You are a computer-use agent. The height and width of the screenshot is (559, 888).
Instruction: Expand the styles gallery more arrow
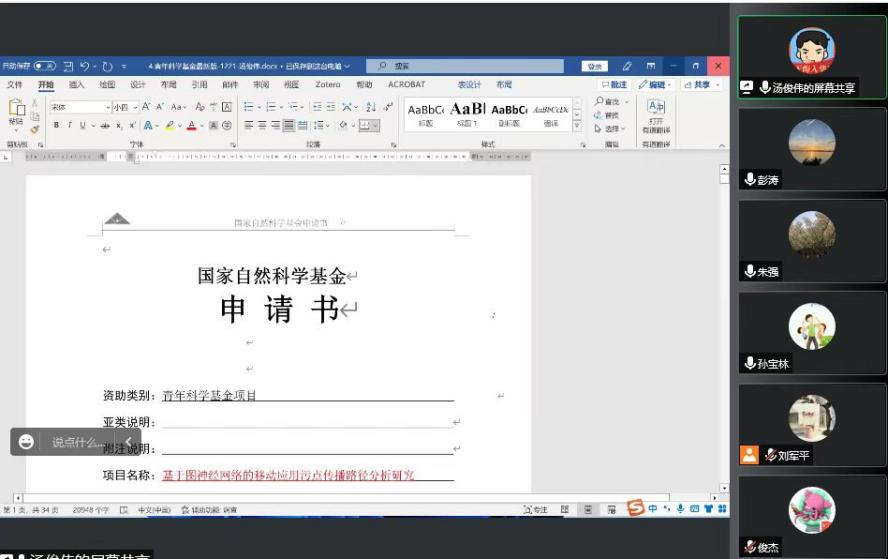(x=576, y=127)
